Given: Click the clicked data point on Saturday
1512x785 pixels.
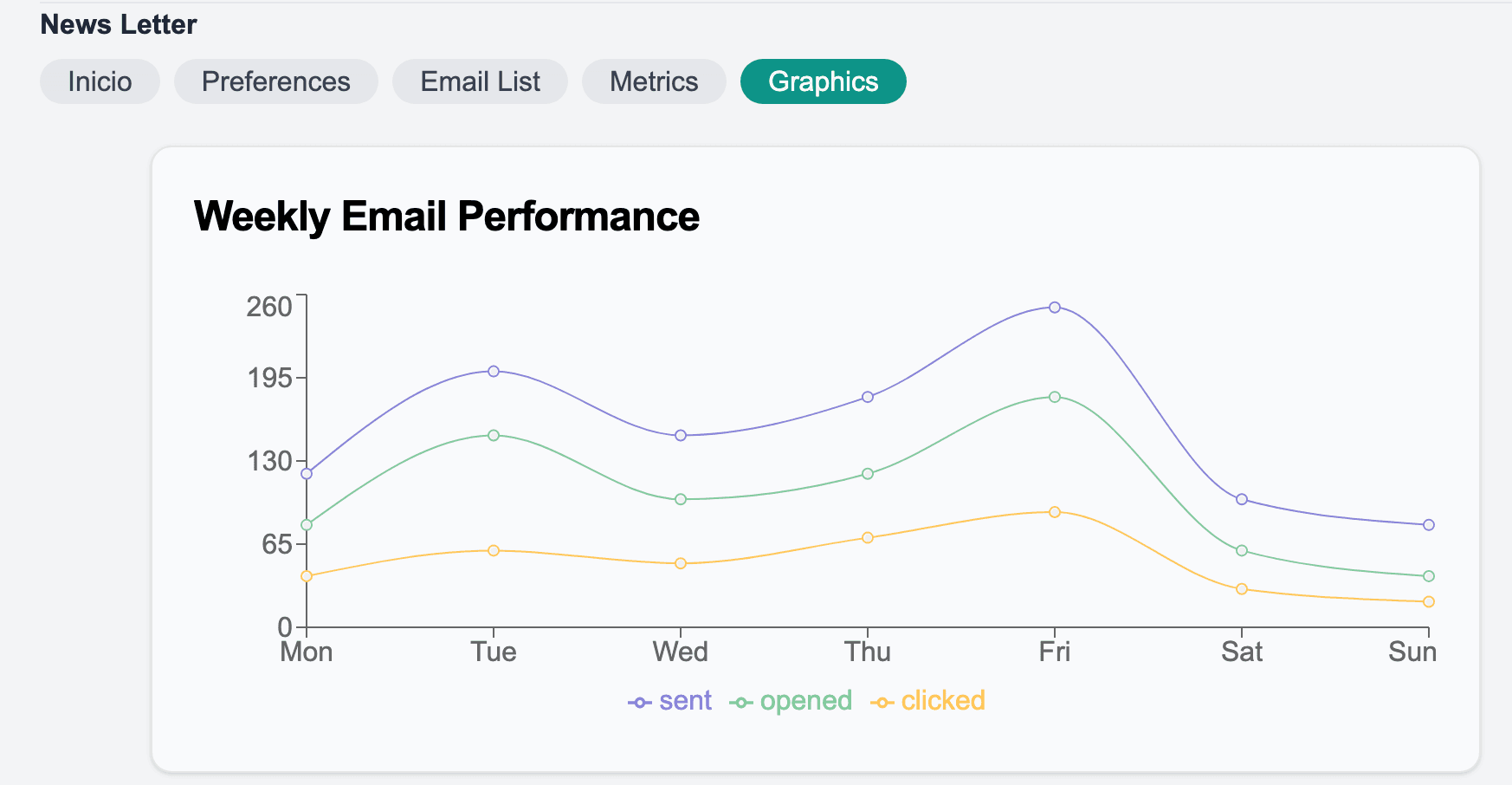Looking at the screenshot, I should click(1242, 589).
